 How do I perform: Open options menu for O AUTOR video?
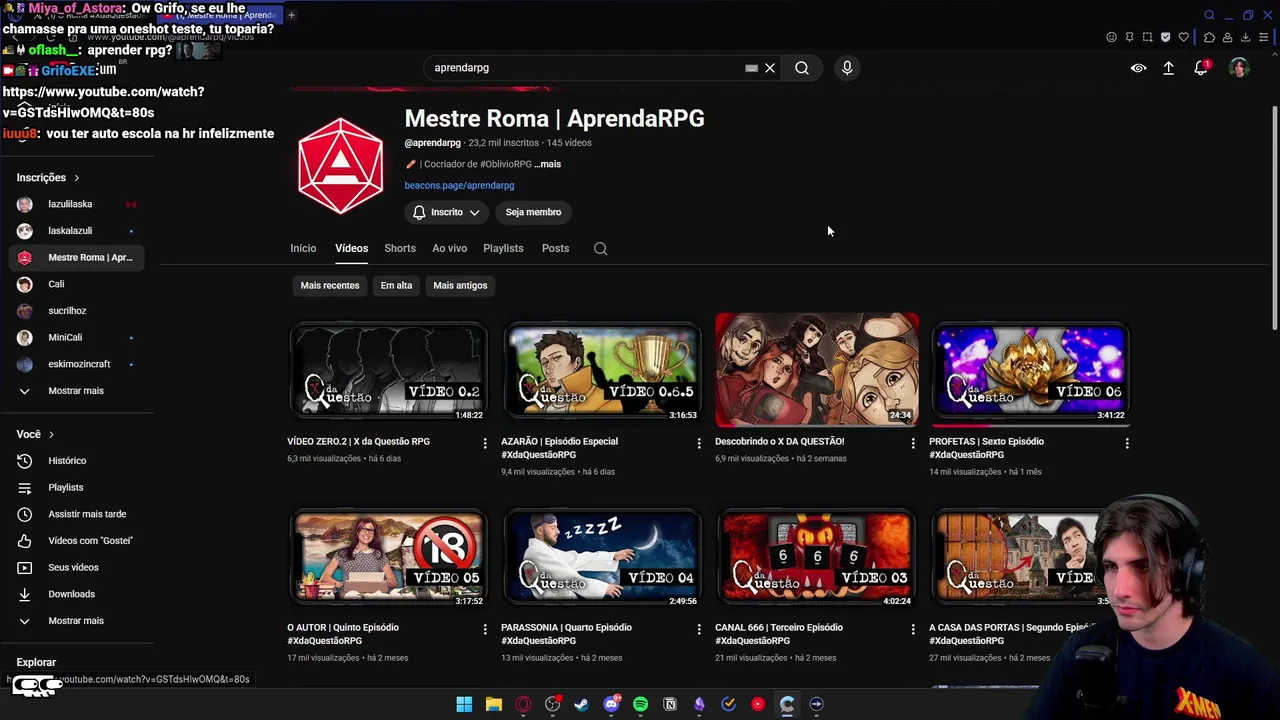pyautogui.click(x=485, y=629)
